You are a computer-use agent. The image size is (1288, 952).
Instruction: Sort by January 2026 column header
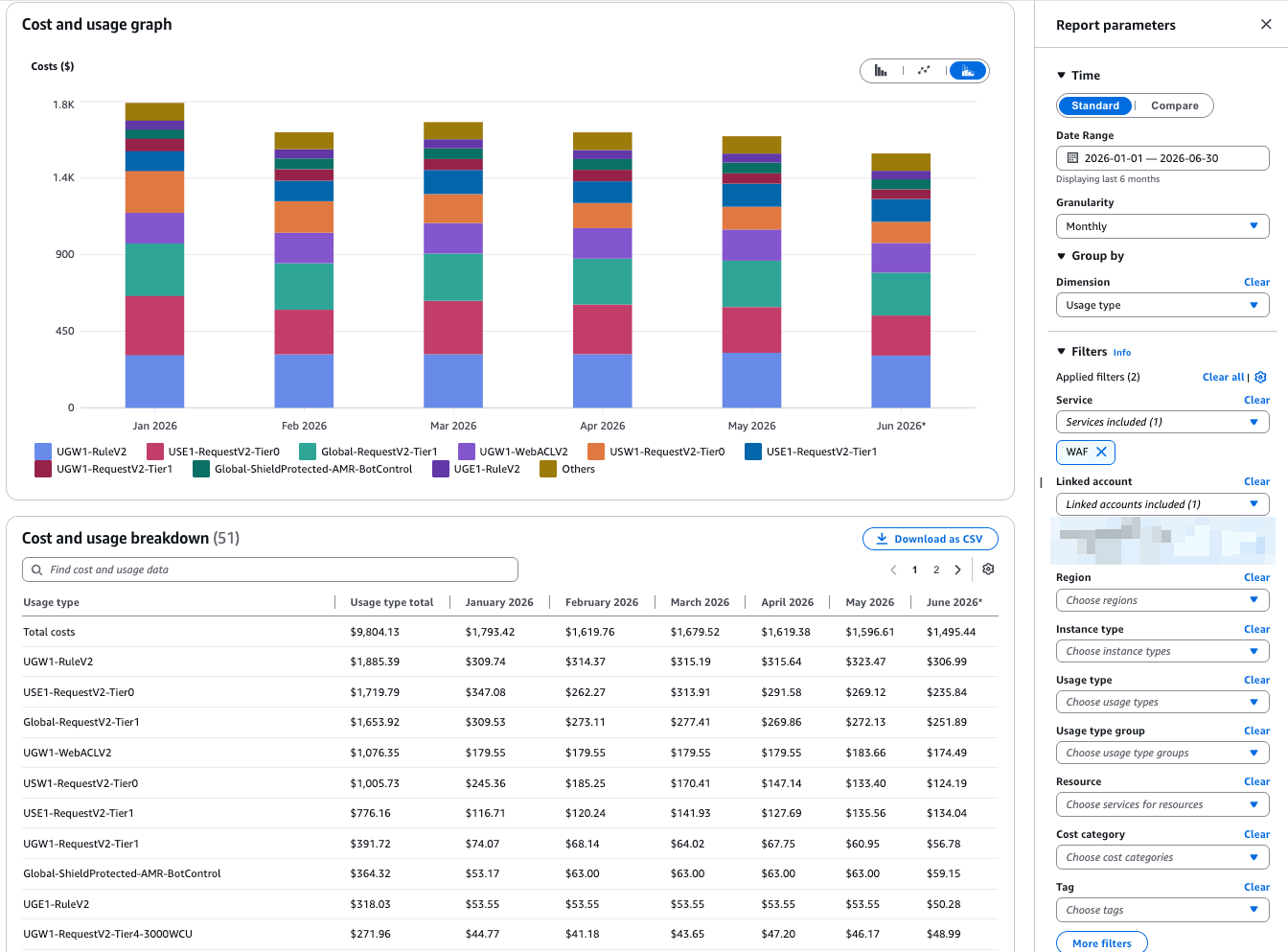tap(499, 602)
